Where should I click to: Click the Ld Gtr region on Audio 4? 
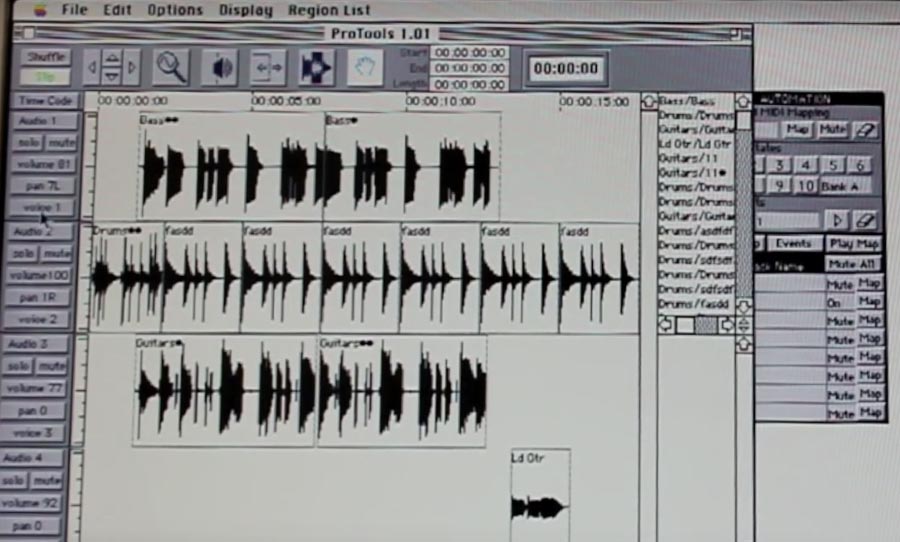click(x=540, y=495)
